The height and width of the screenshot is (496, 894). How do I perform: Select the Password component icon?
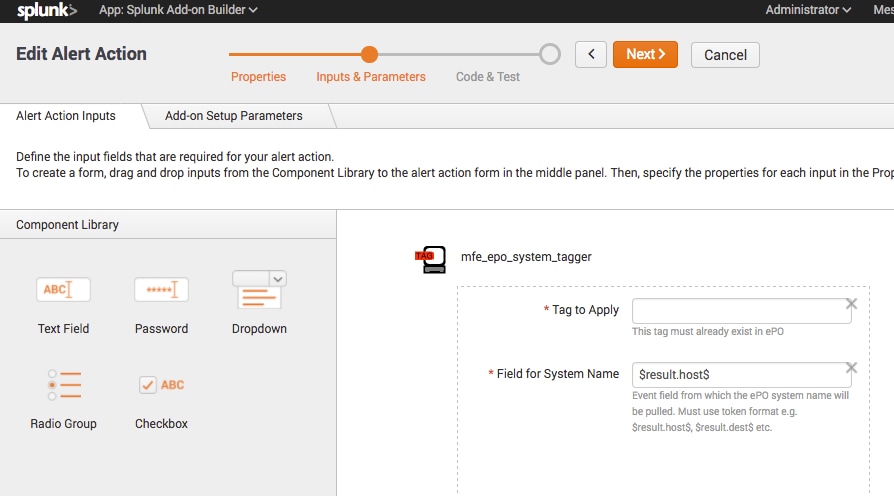pyautogui.click(x=161, y=290)
